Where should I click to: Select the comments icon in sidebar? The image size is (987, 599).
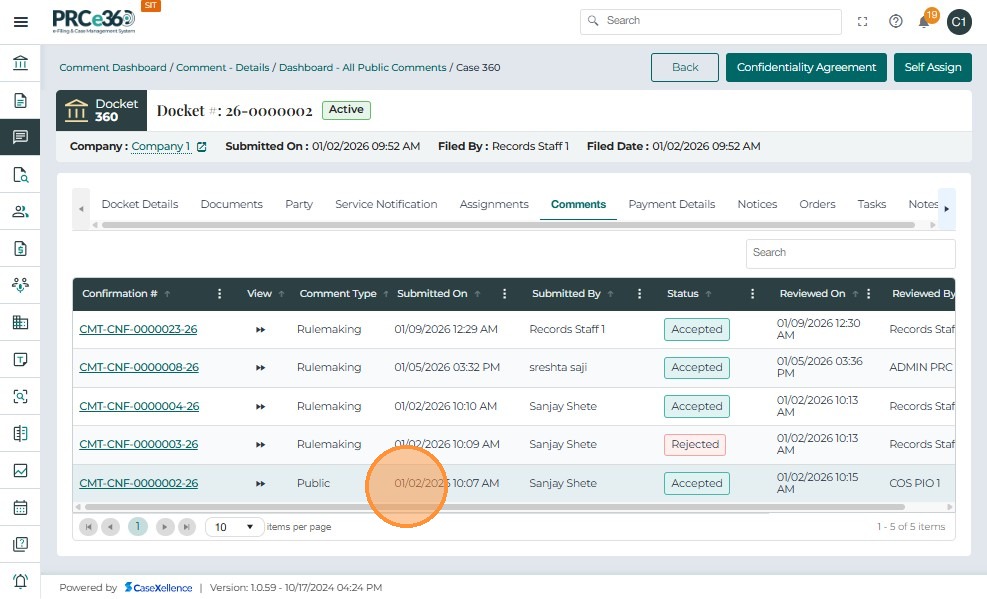point(20,137)
